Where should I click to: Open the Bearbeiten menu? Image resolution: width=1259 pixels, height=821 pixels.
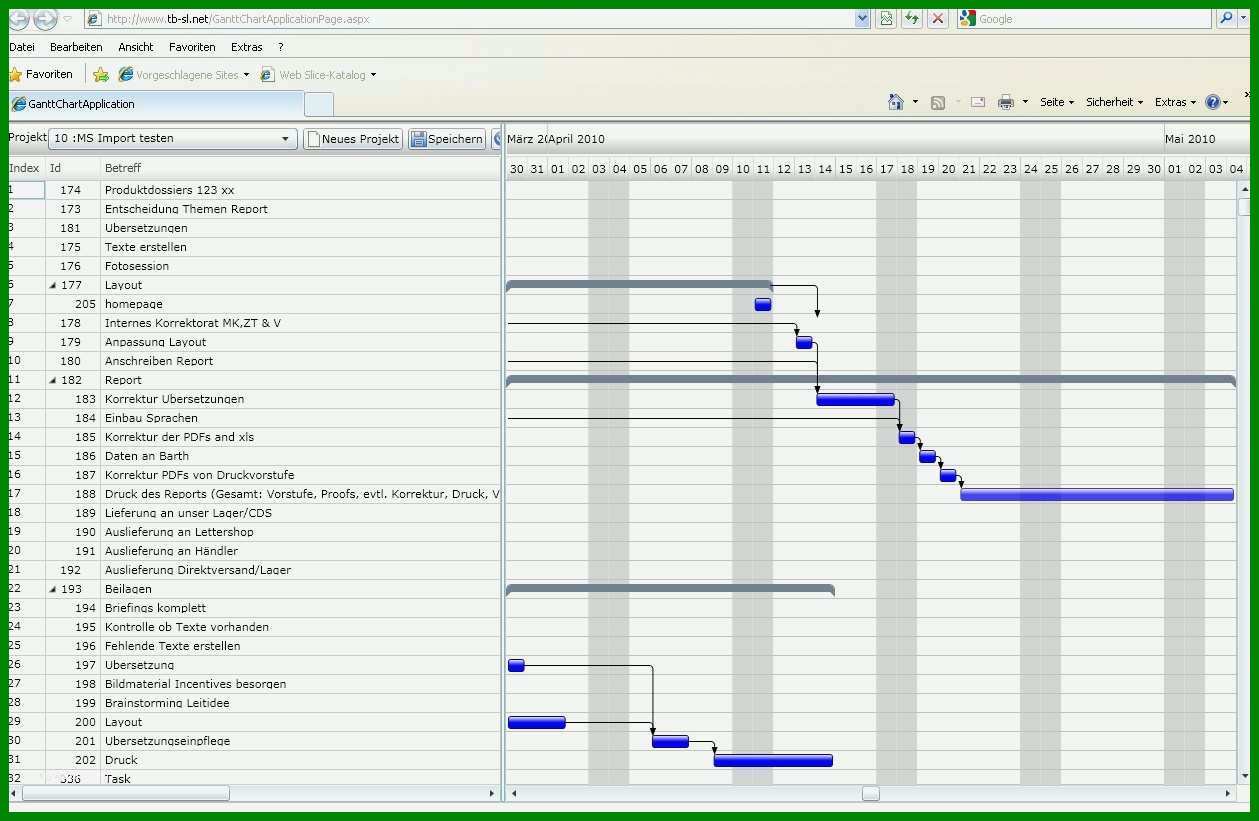coord(76,47)
